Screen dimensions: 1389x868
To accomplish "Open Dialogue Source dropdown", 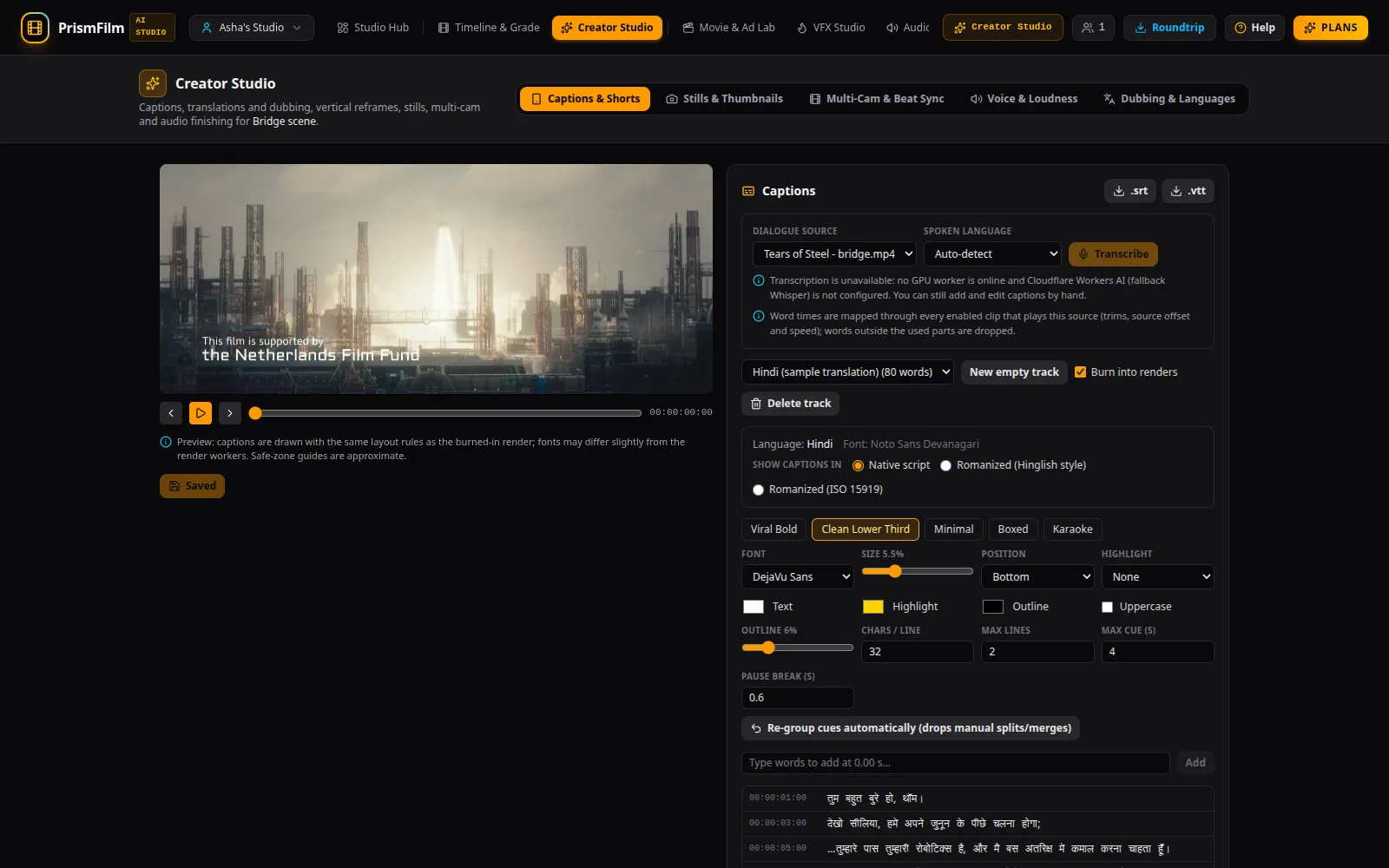I will [834, 254].
